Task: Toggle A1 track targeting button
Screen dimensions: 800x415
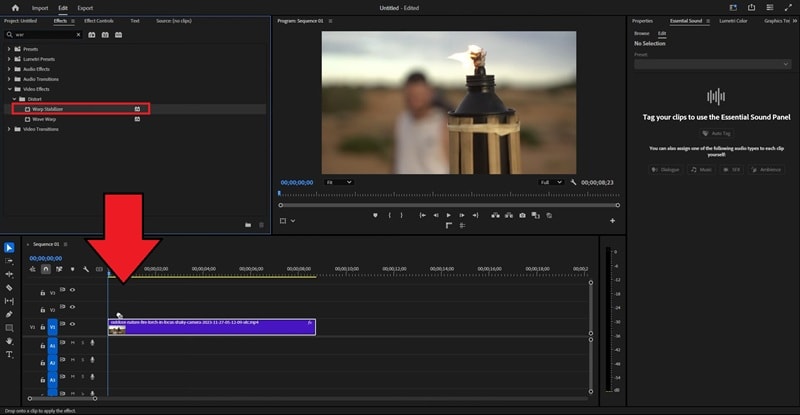Action: click(53, 346)
